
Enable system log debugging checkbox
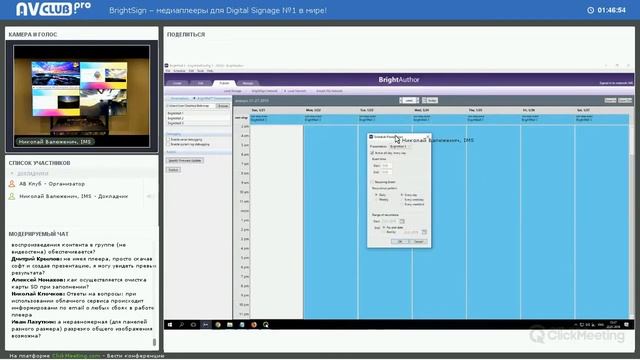click(x=168, y=144)
